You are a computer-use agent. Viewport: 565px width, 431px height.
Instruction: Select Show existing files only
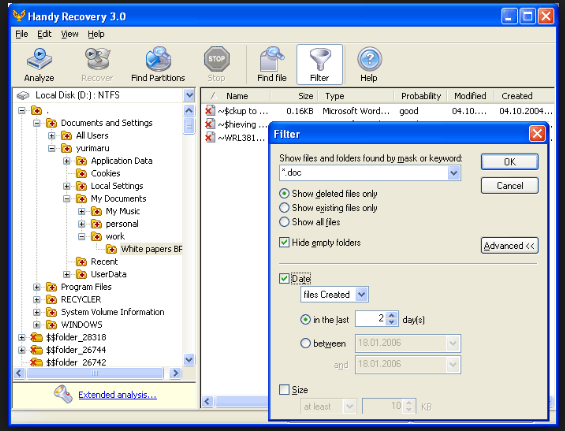pos(284,208)
